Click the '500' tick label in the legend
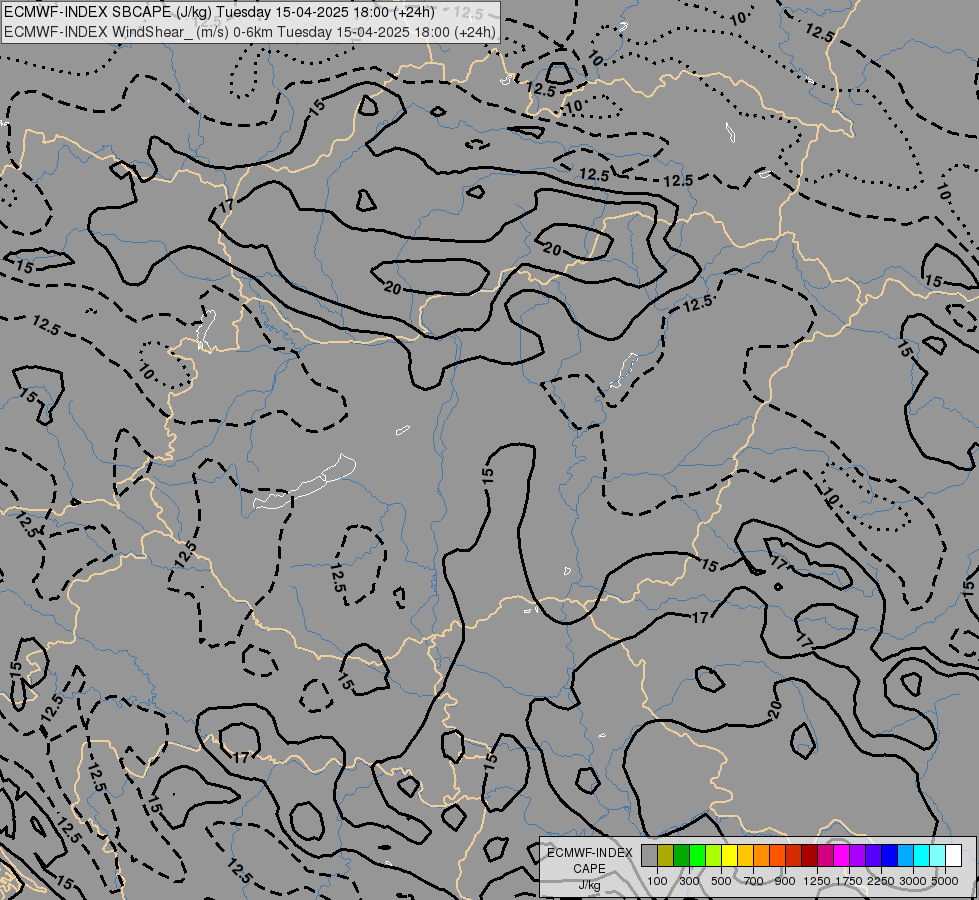979x900 pixels. click(721, 881)
